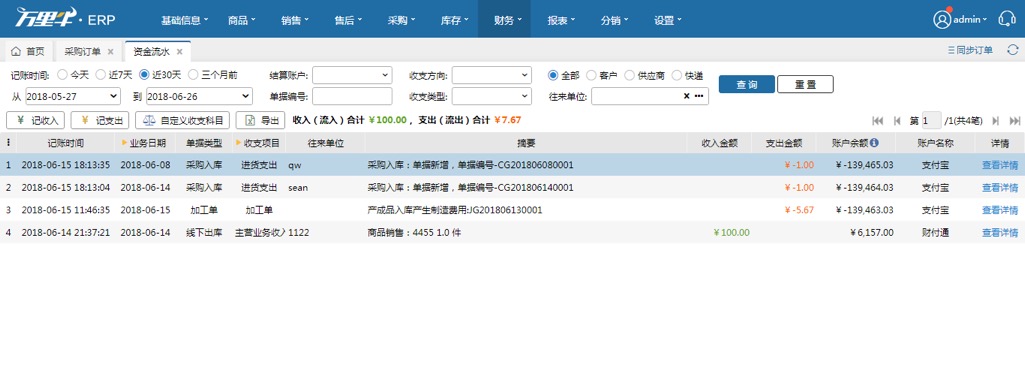Open the 库存 menu

click(455, 20)
